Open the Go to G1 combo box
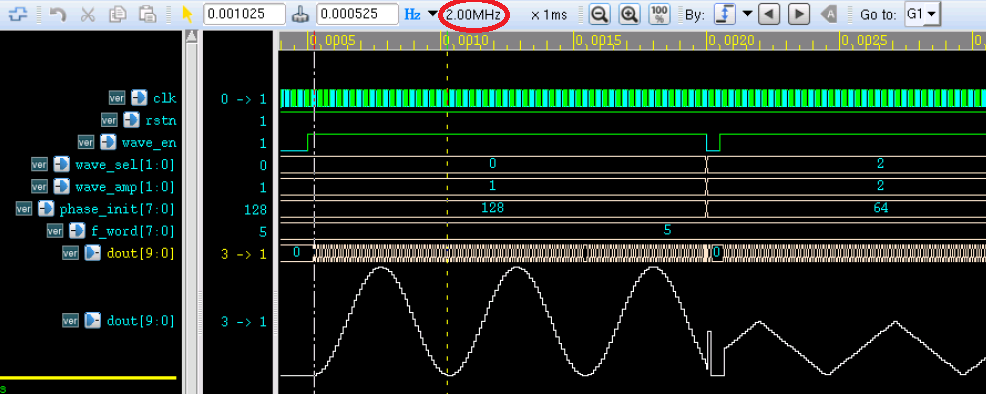 pyautogui.click(x=922, y=14)
